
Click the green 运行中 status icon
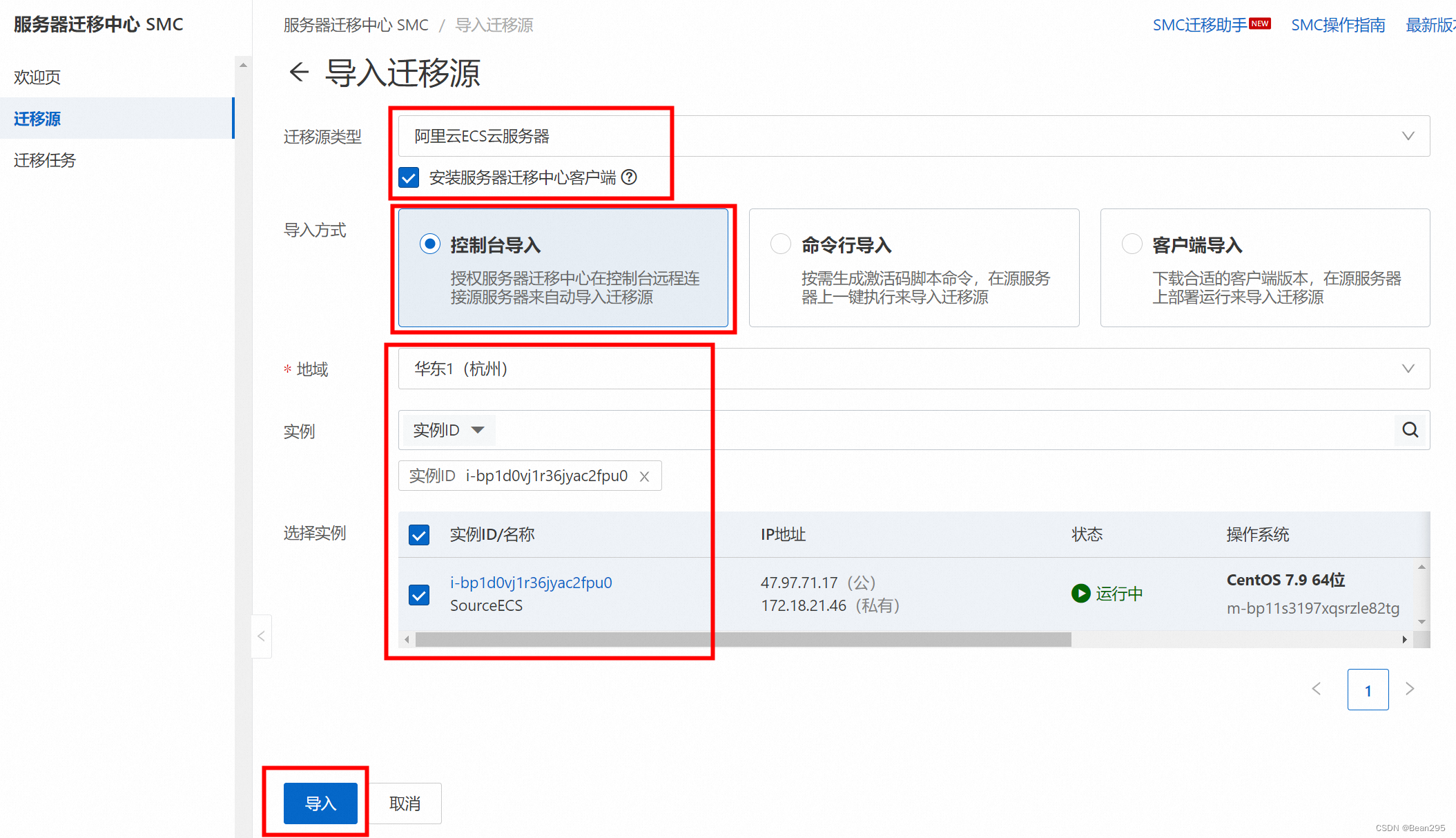click(x=1080, y=593)
